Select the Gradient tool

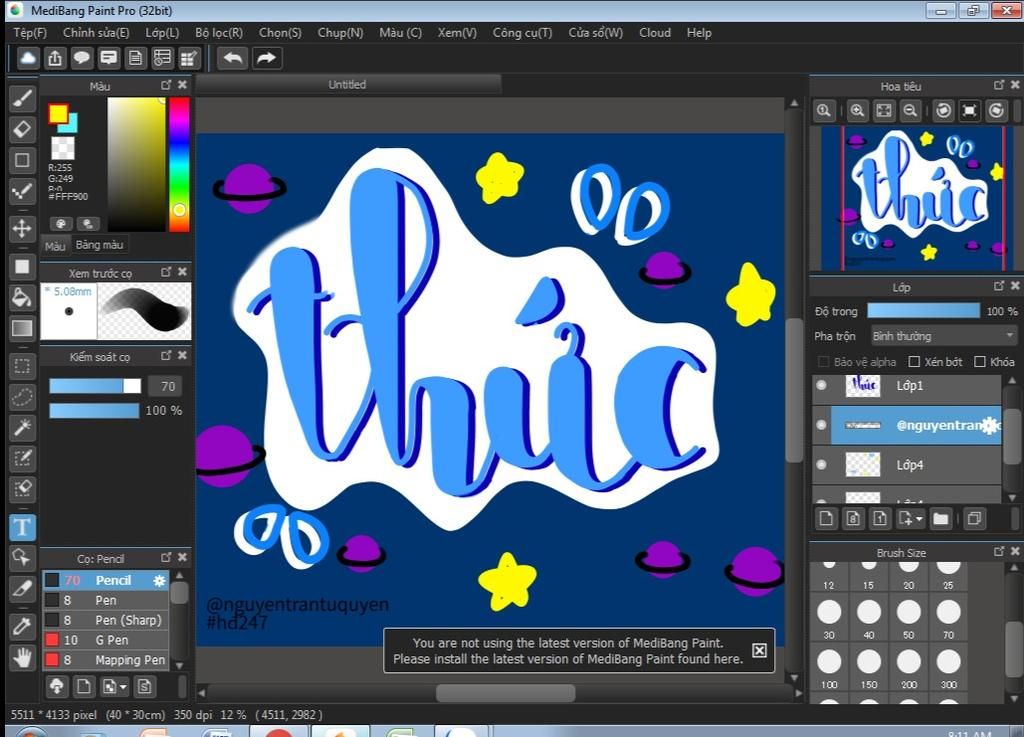click(x=22, y=328)
